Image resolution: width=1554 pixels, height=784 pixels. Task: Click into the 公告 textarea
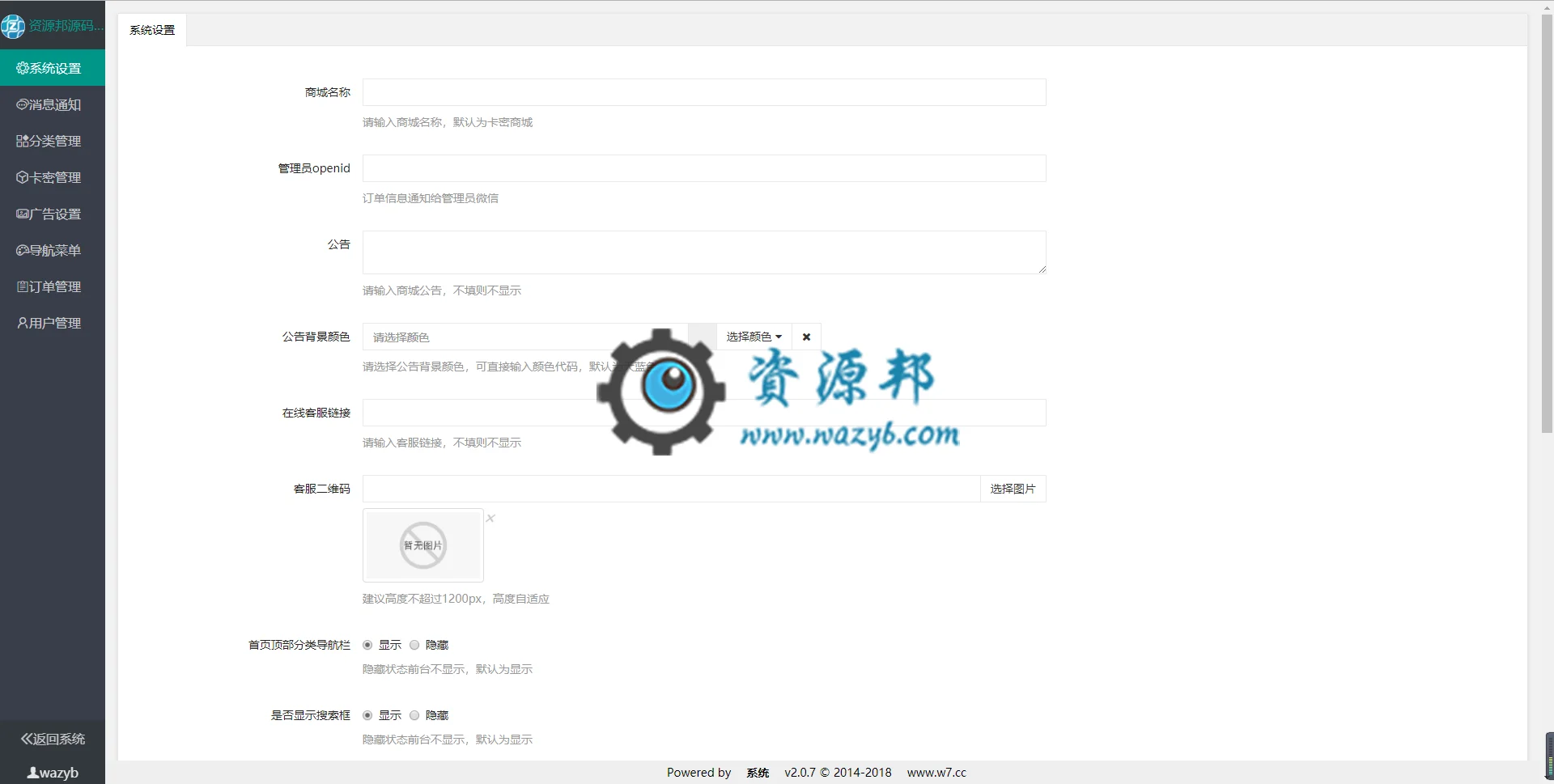[x=704, y=252]
